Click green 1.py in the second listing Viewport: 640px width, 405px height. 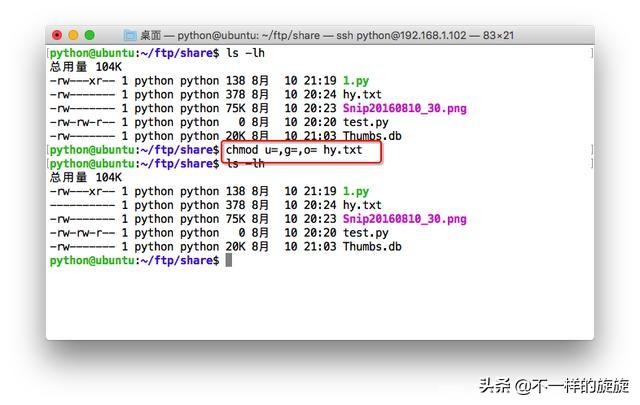tap(356, 191)
